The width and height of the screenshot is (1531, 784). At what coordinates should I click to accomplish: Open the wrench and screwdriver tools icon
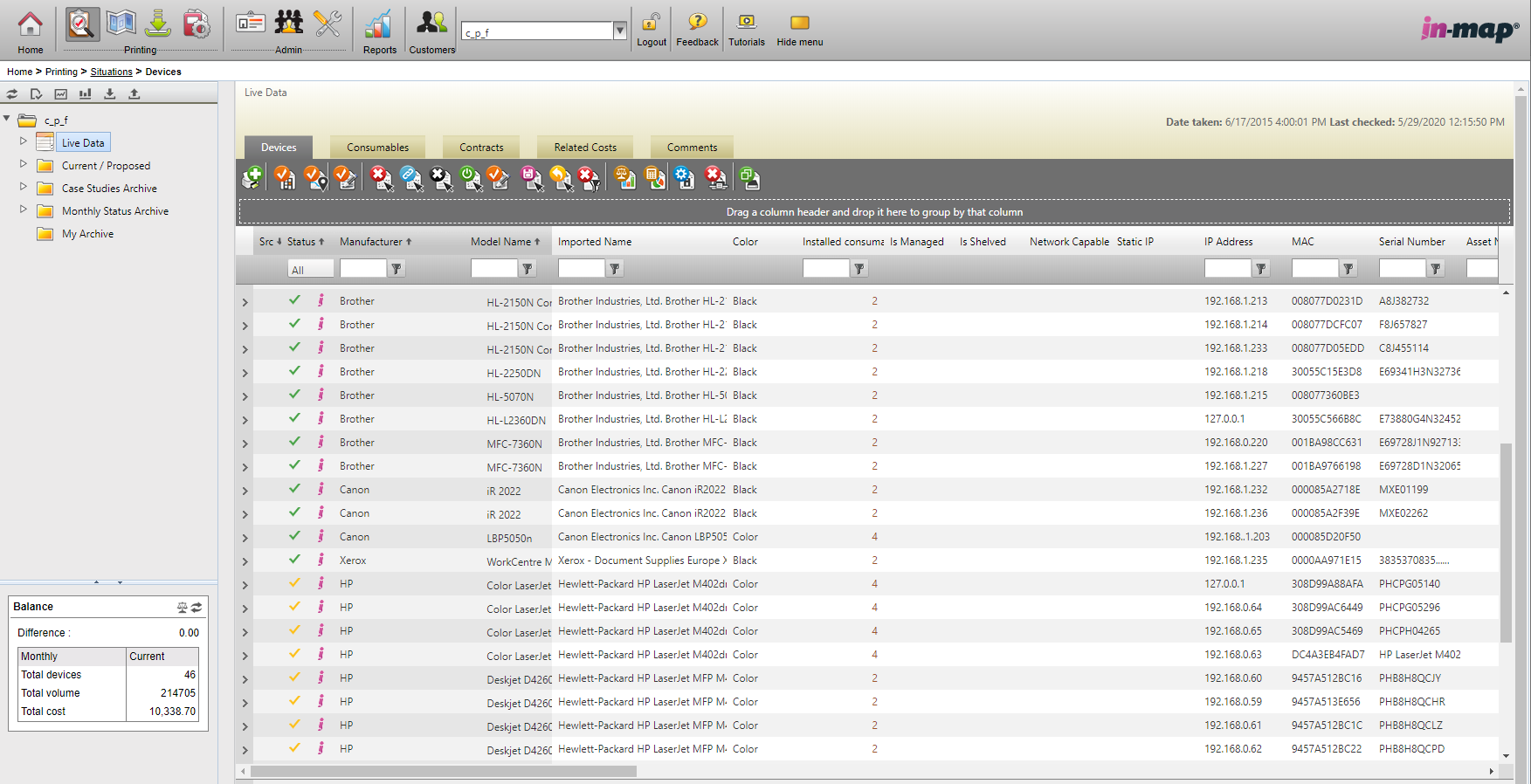328,24
